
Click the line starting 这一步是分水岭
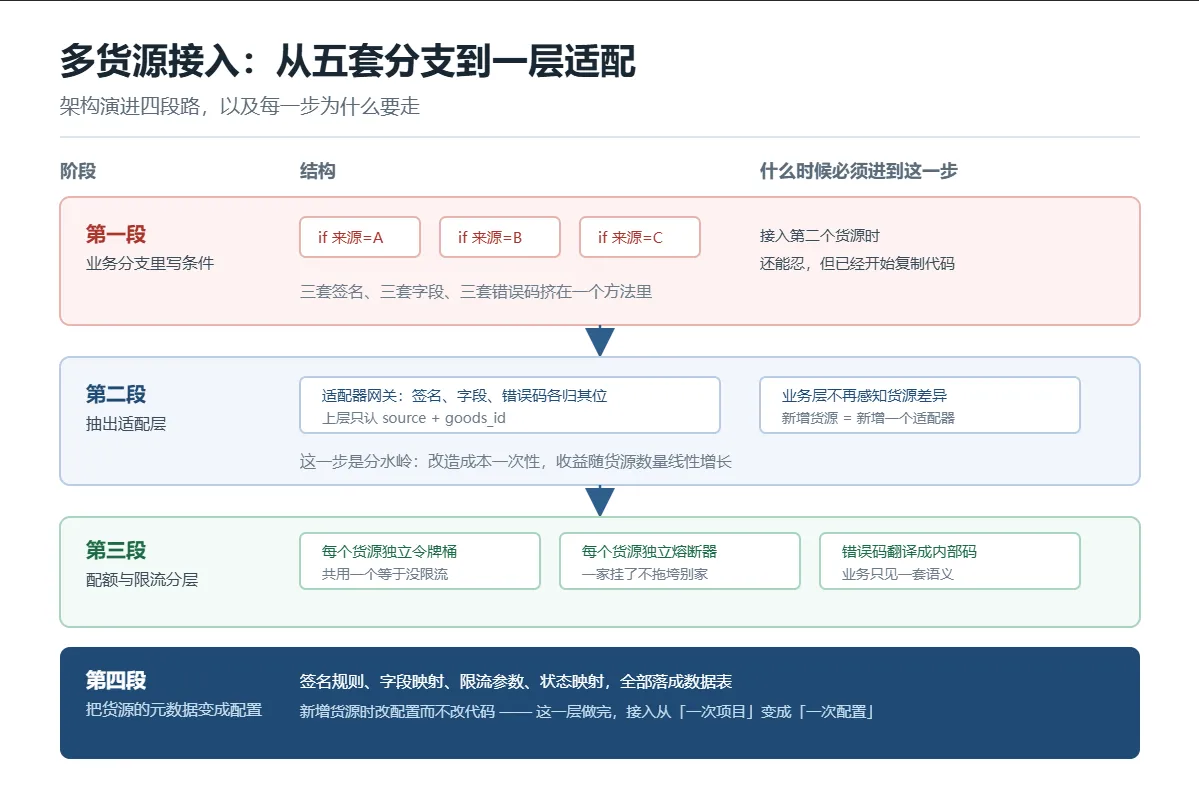515,461
